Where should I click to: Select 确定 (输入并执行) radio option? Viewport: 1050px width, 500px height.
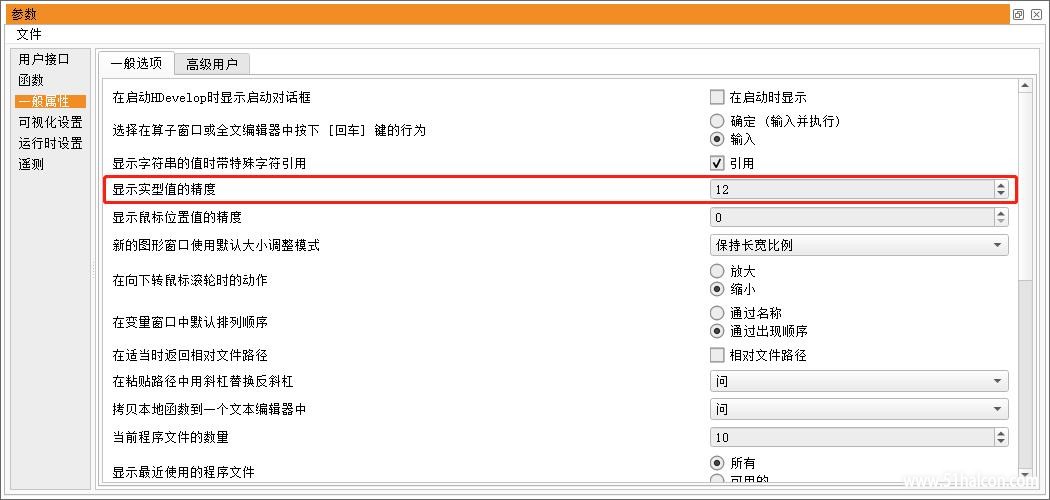[717, 121]
